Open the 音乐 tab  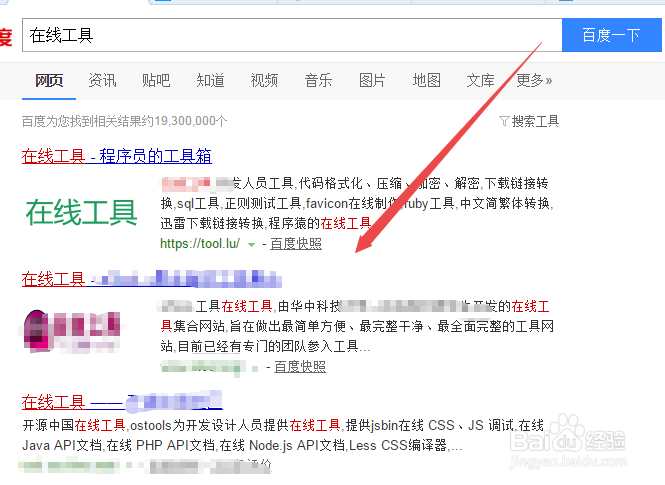pyautogui.click(x=318, y=80)
